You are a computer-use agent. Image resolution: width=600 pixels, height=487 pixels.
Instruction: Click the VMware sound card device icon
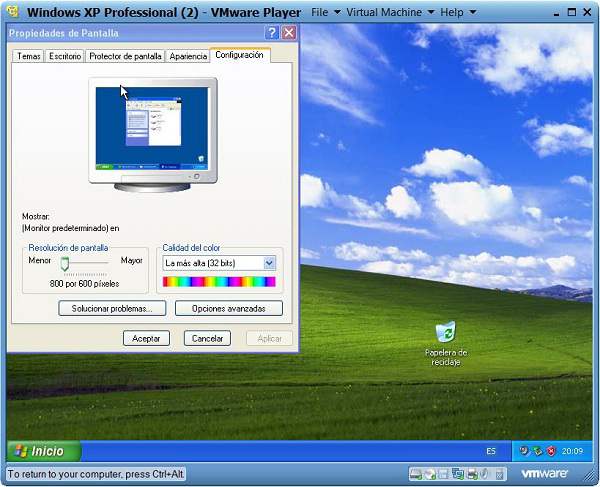click(x=484, y=474)
